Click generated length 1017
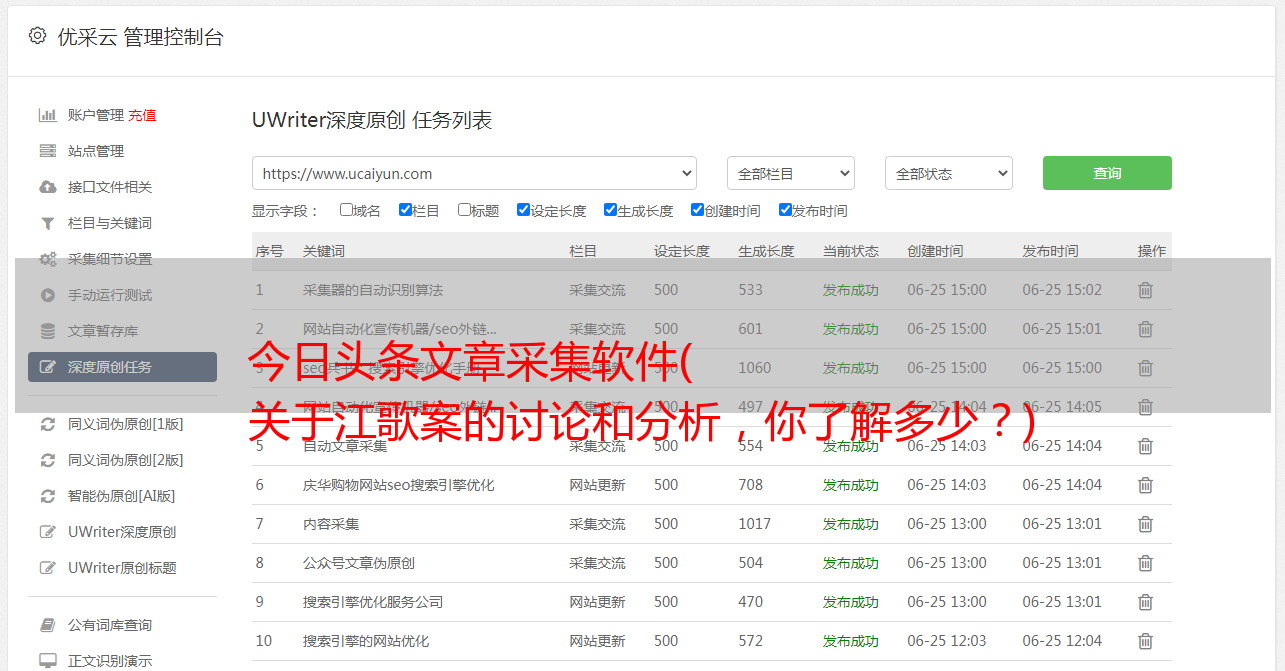 pyautogui.click(x=755, y=524)
